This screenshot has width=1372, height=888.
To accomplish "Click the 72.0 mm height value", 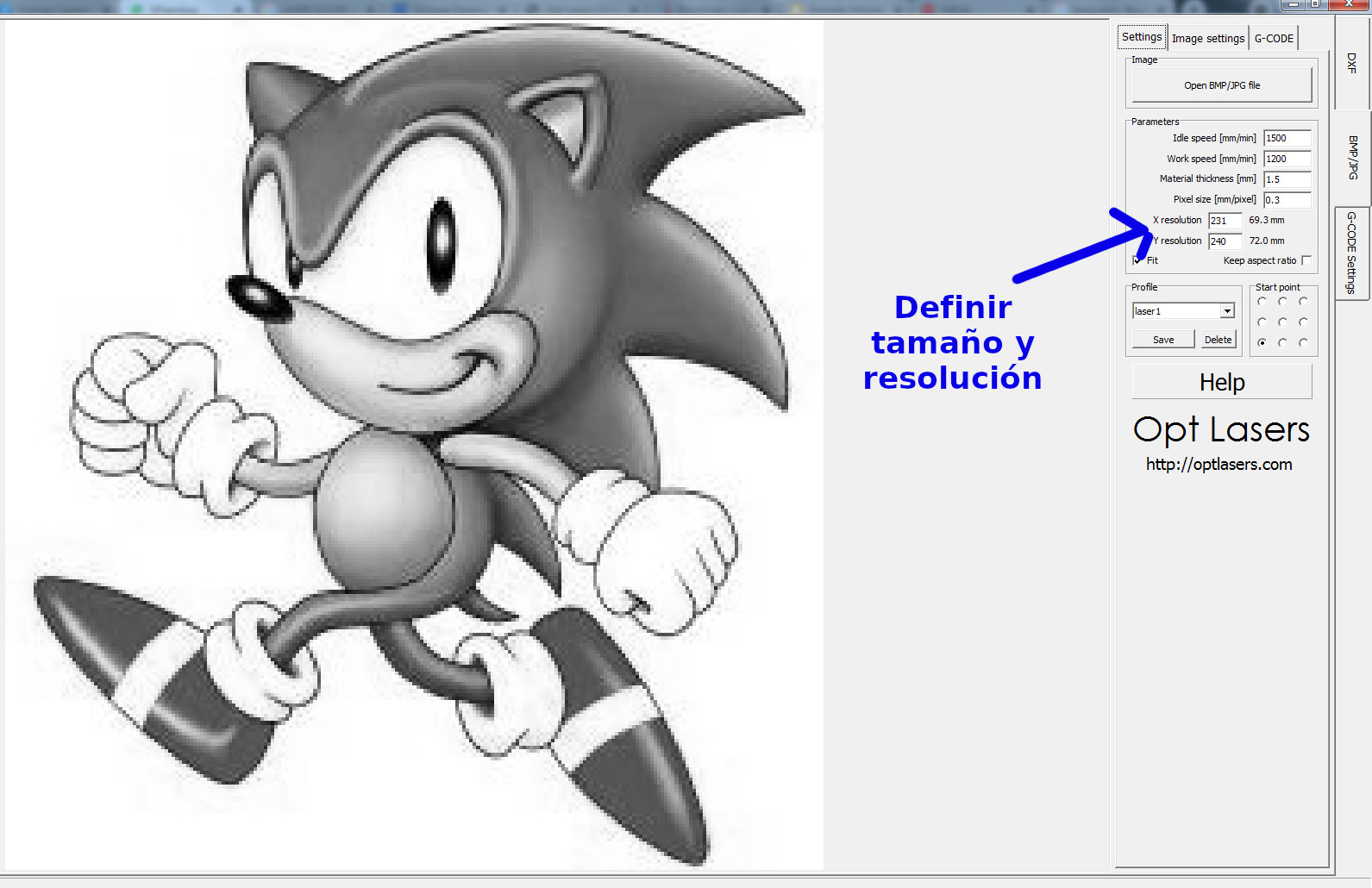I will (1267, 241).
